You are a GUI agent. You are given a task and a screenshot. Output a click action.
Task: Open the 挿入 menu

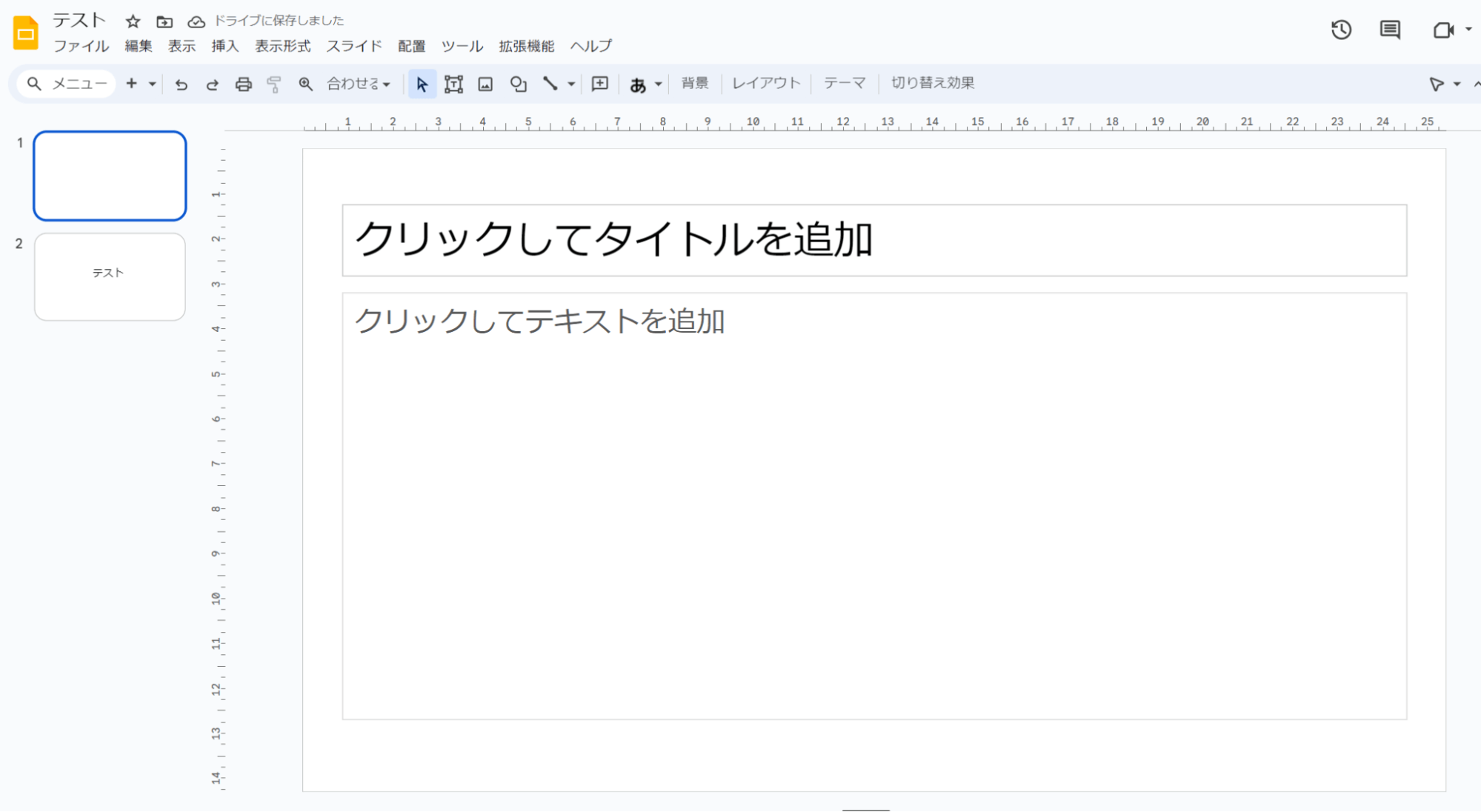pos(224,46)
